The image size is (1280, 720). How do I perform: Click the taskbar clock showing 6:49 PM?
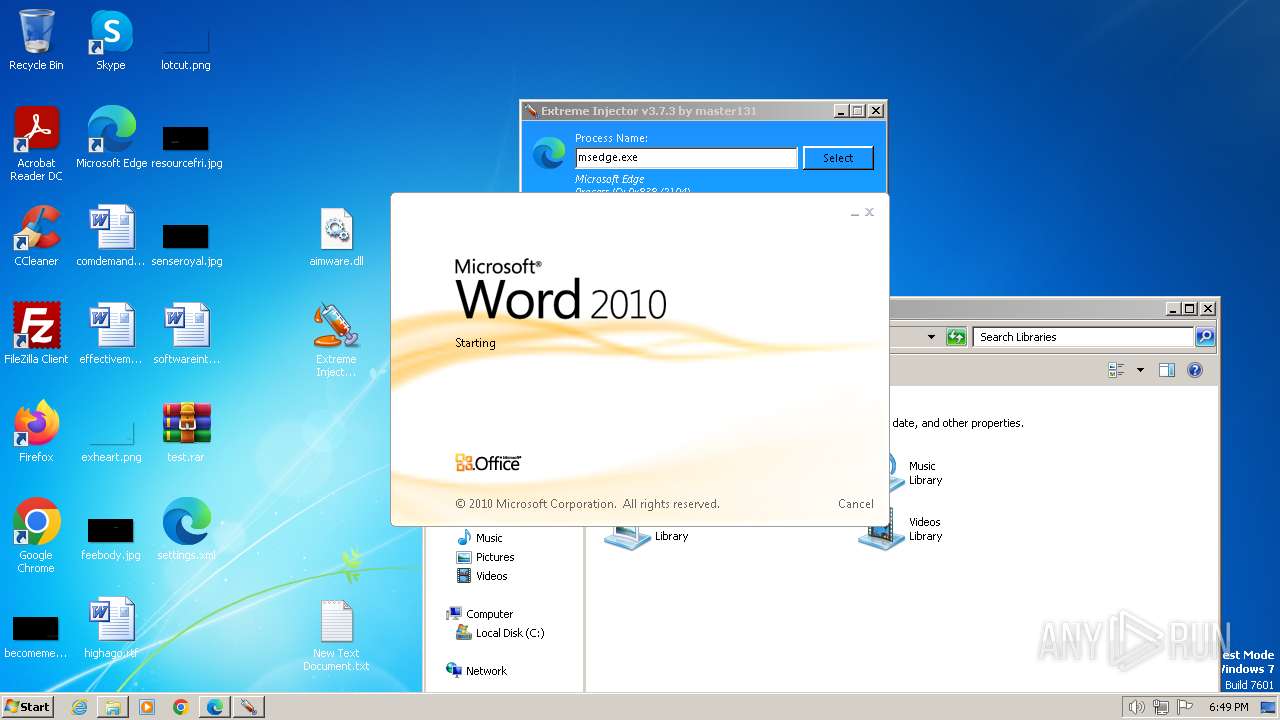click(x=1228, y=707)
